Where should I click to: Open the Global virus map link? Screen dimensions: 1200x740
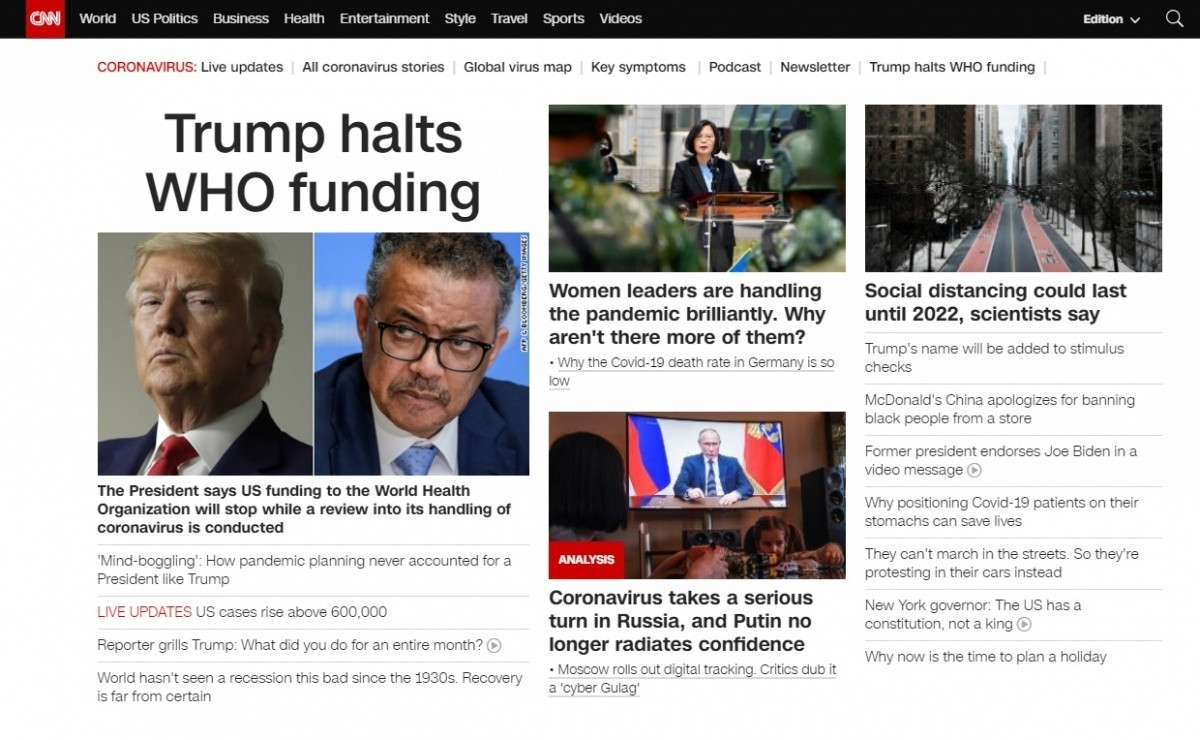point(518,67)
